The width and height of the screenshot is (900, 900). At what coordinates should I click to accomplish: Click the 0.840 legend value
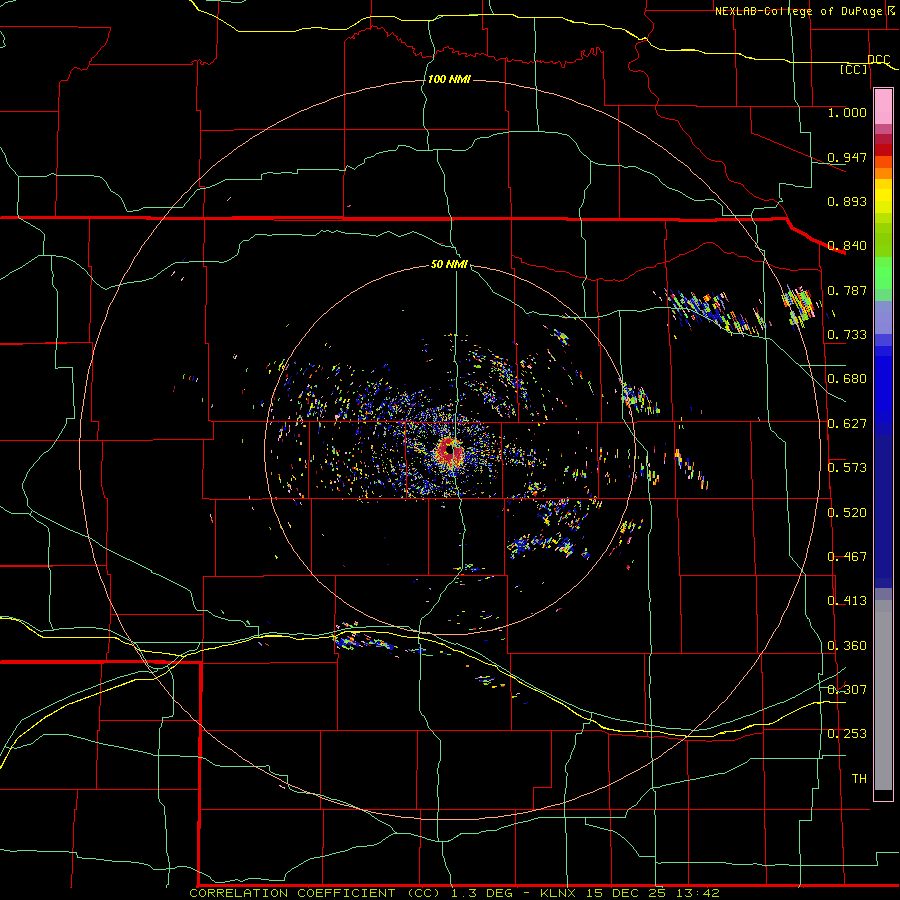[847, 246]
